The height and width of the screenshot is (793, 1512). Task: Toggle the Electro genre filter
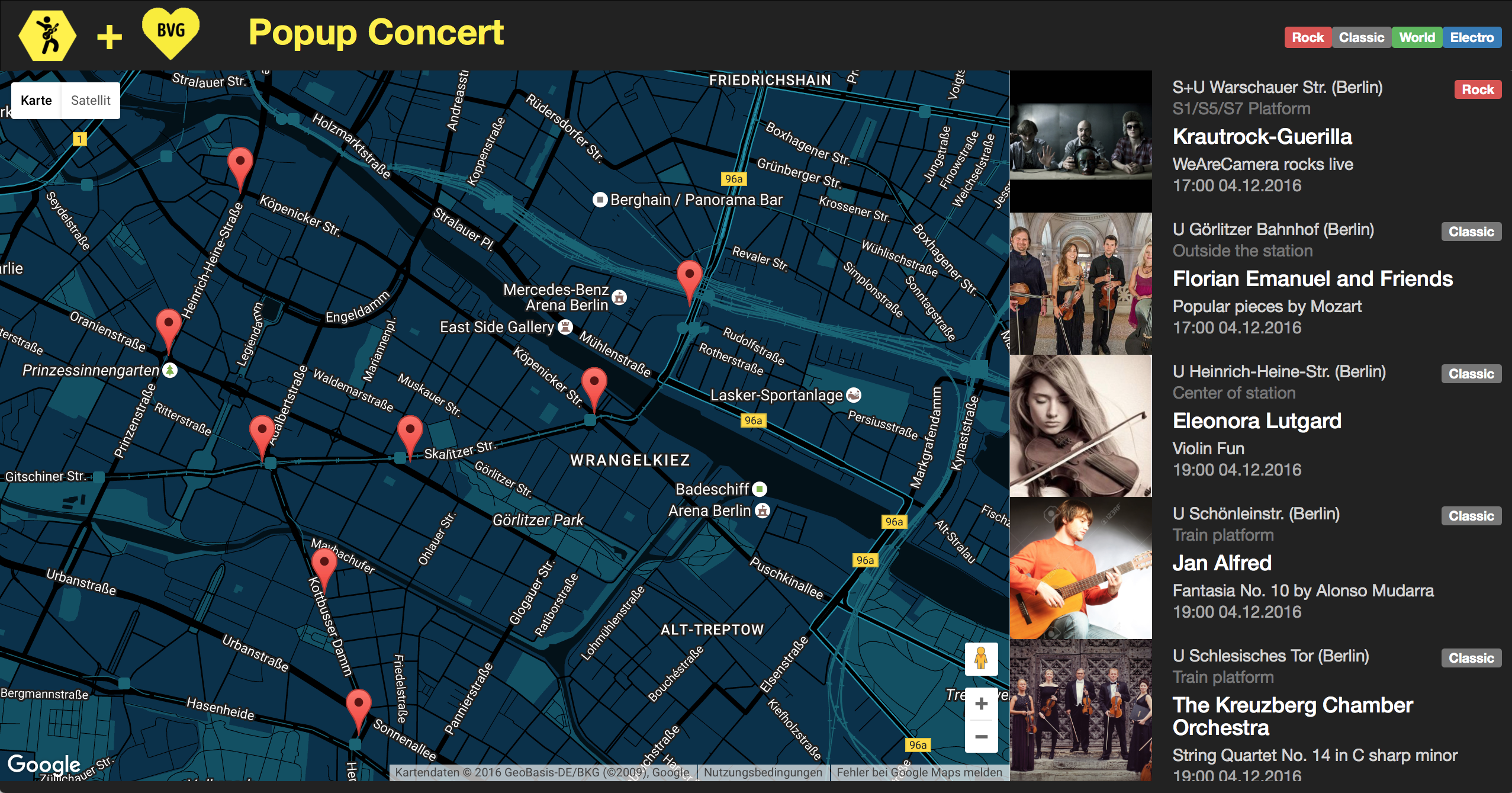pos(1471,37)
